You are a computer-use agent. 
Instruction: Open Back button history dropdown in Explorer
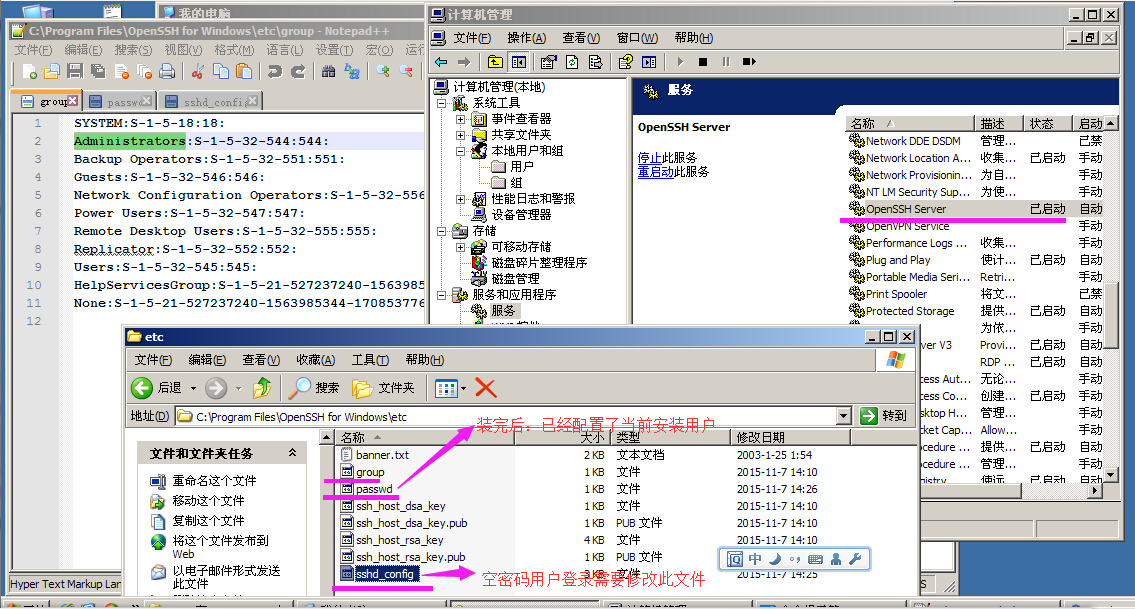[193, 389]
